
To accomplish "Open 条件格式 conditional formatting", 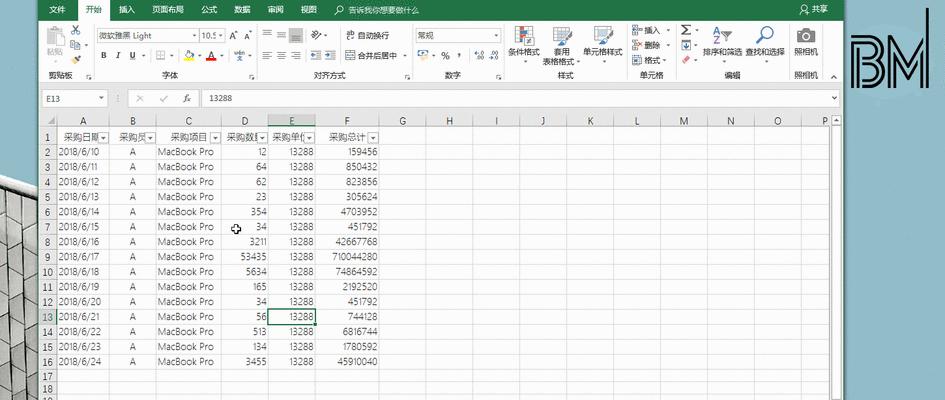I will (524, 45).
